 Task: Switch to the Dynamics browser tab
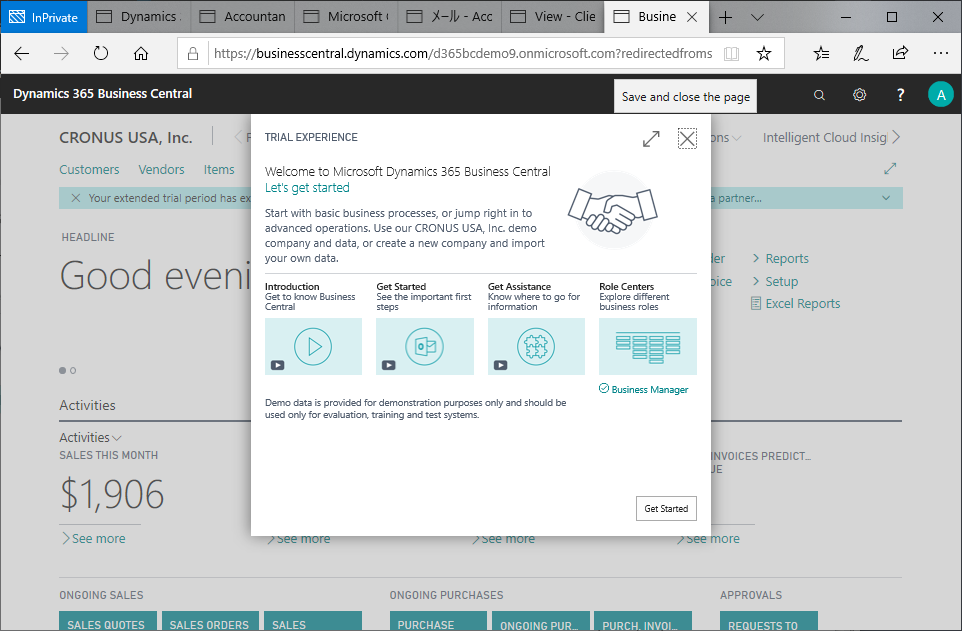coord(139,17)
